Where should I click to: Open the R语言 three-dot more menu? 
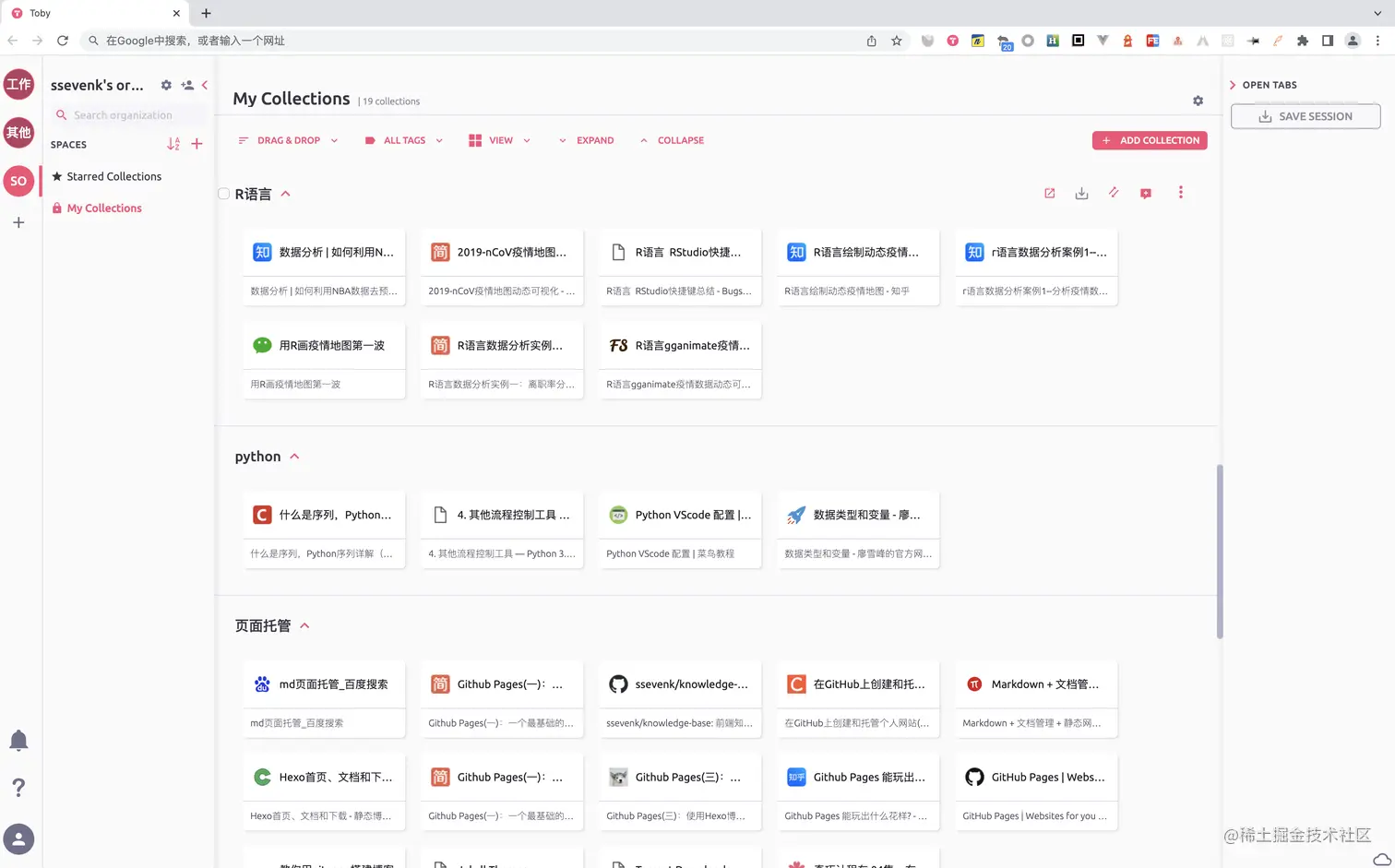click(x=1180, y=193)
